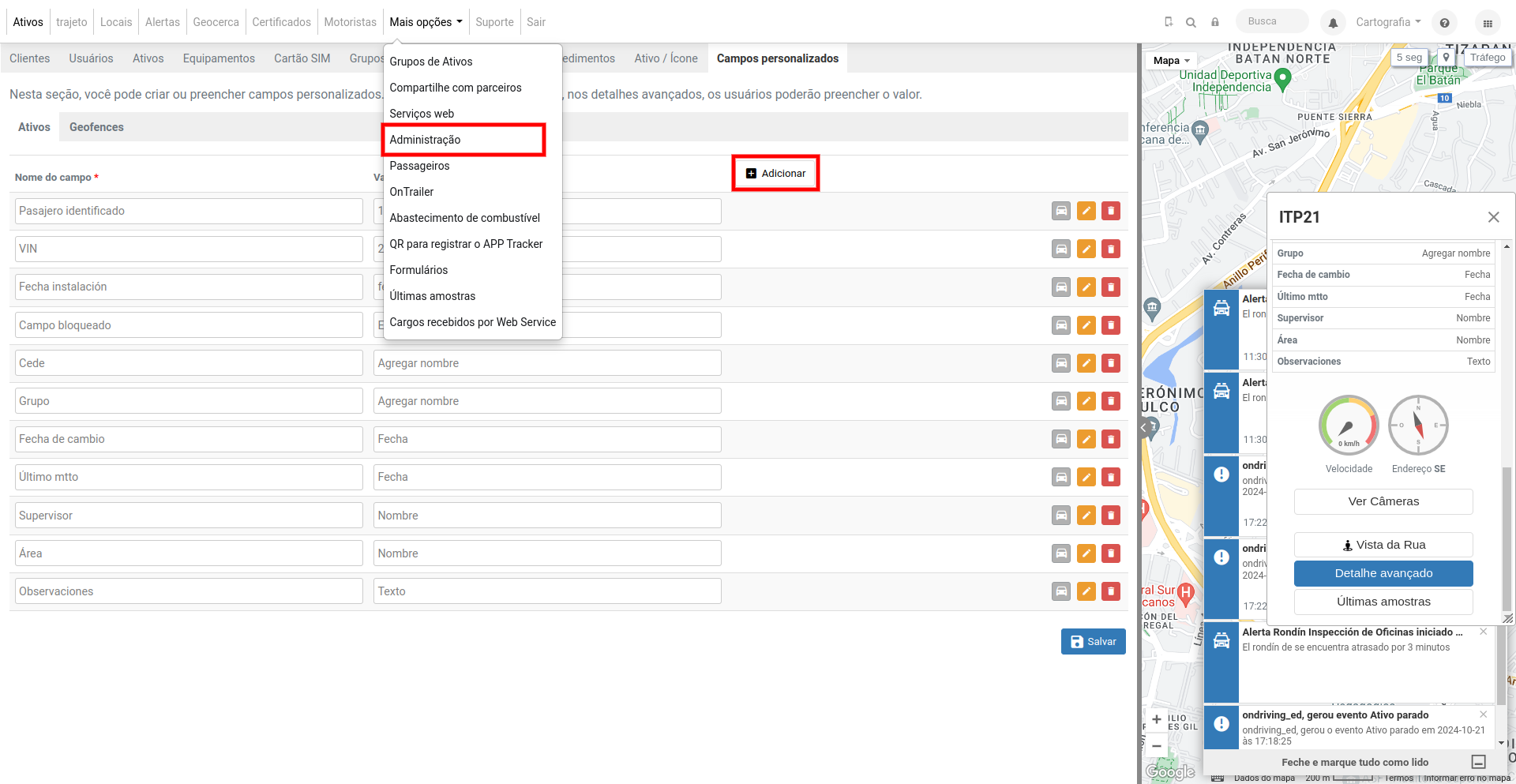Collapse the map panel with side arrow
The width and height of the screenshot is (1516, 784).
pyautogui.click(x=1143, y=428)
